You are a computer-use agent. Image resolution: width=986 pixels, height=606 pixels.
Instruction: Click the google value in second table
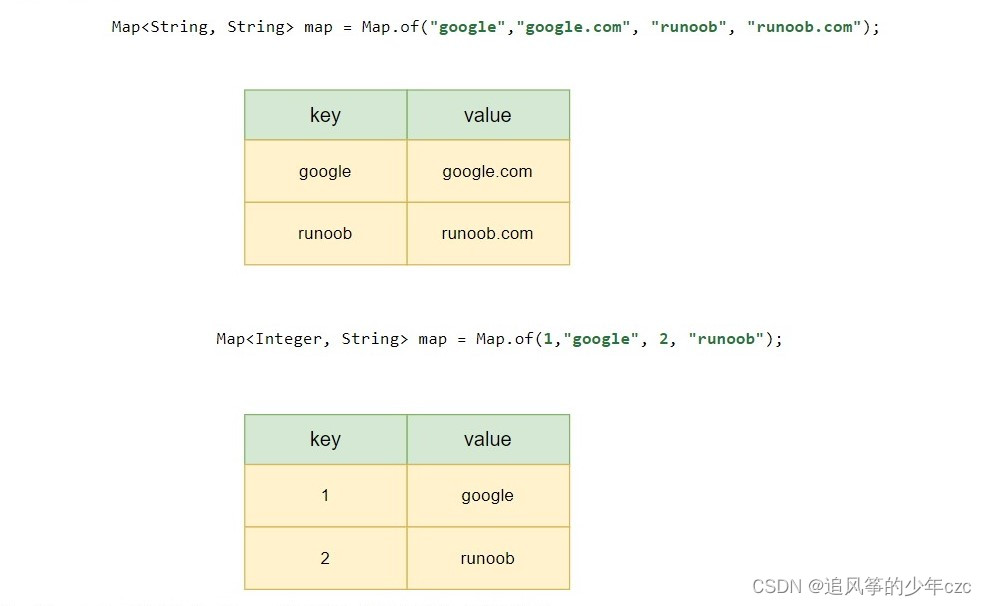point(488,495)
